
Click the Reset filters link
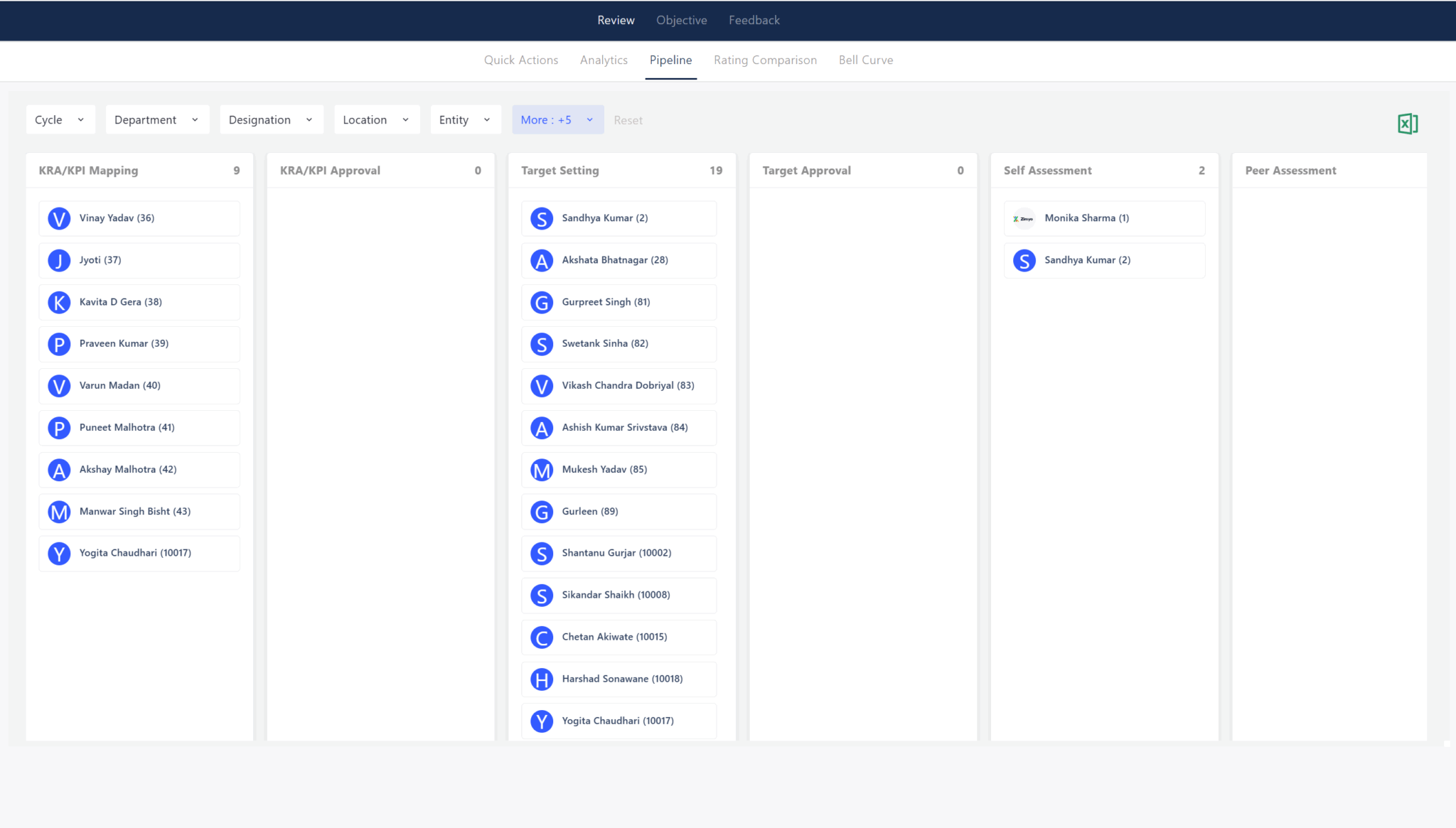coord(628,119)
